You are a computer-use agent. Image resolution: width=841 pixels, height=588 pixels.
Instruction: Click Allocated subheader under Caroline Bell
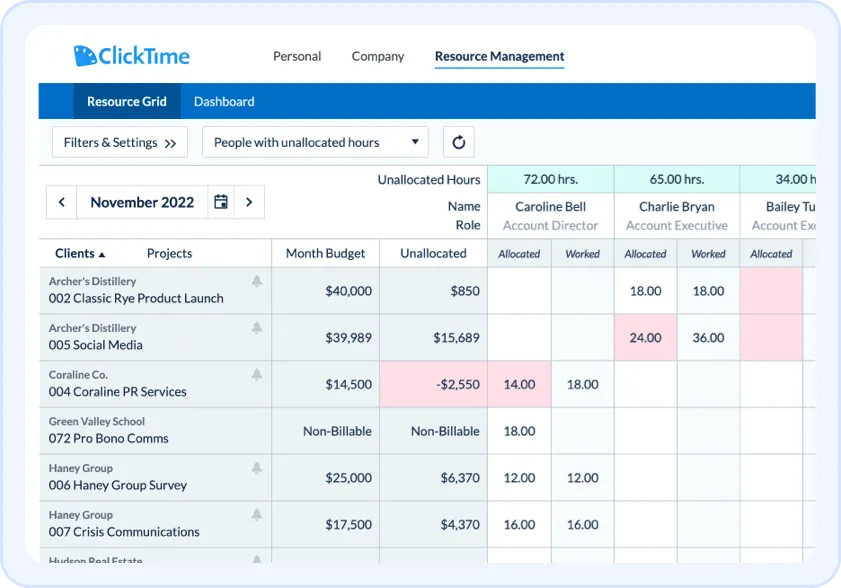pos(519,254)
